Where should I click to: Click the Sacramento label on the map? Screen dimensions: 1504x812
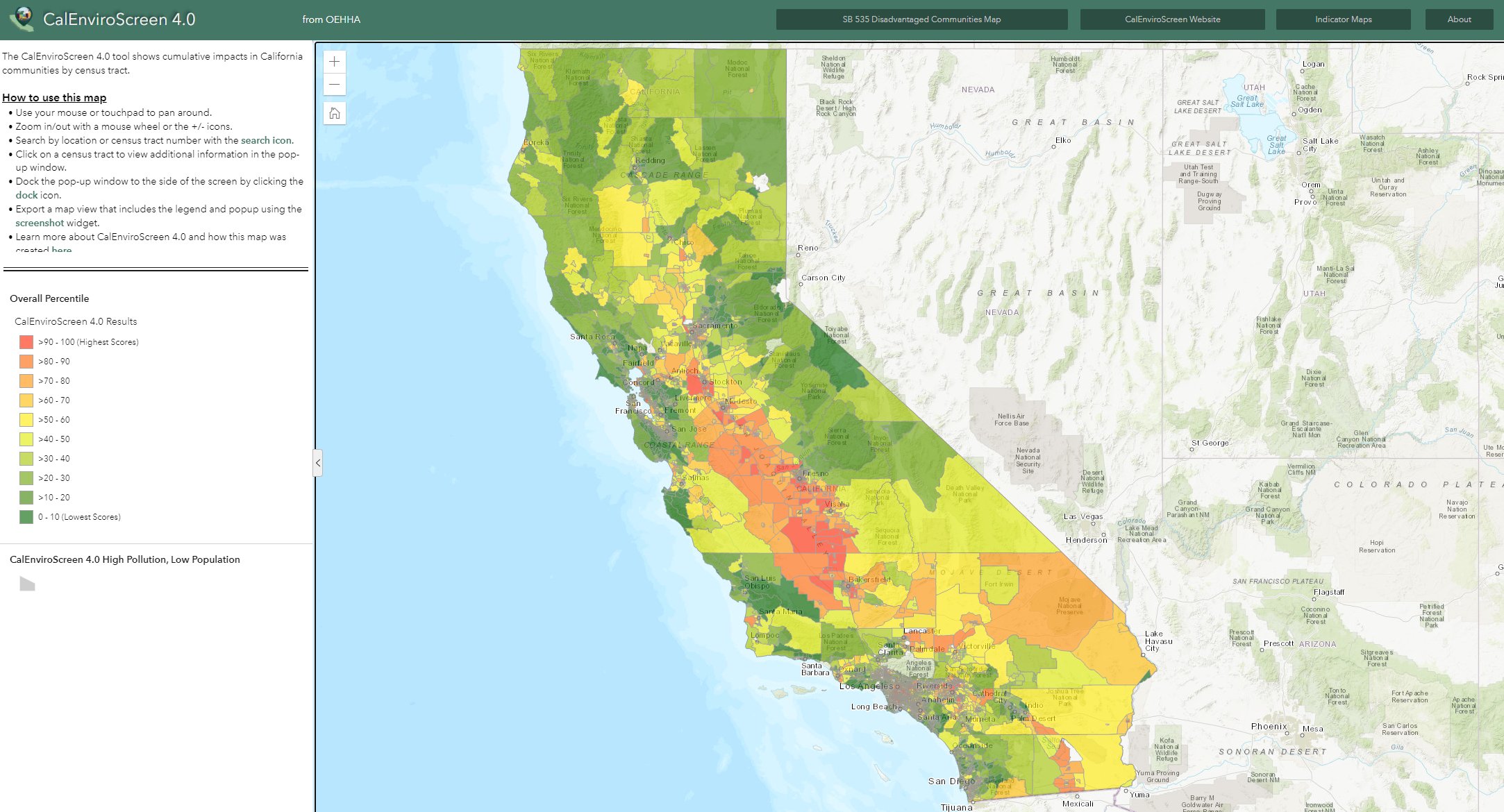tap(715, 325)
